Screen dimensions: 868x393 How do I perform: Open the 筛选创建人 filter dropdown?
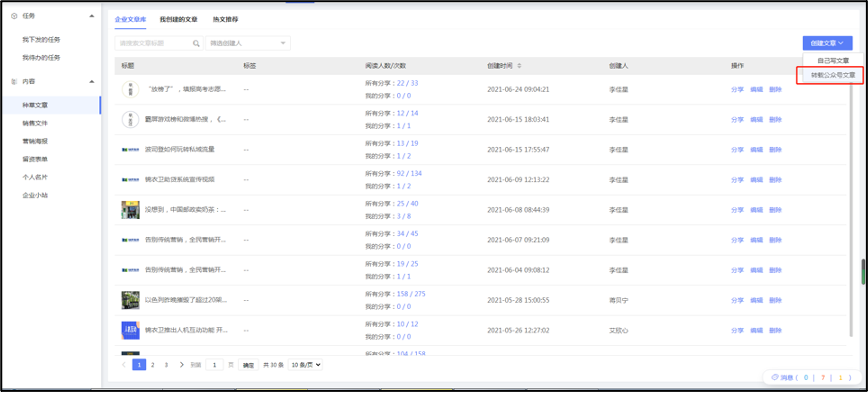coord(248,43)
